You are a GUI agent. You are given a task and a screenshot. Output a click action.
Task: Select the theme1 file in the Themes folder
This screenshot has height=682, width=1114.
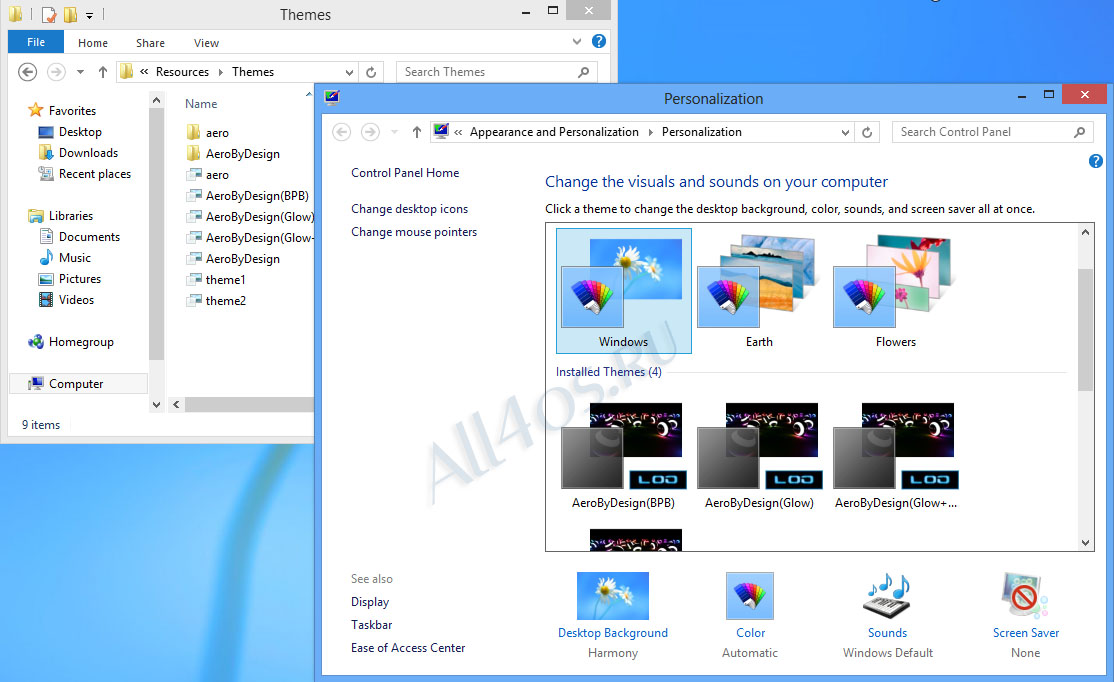tap(216, 280)
